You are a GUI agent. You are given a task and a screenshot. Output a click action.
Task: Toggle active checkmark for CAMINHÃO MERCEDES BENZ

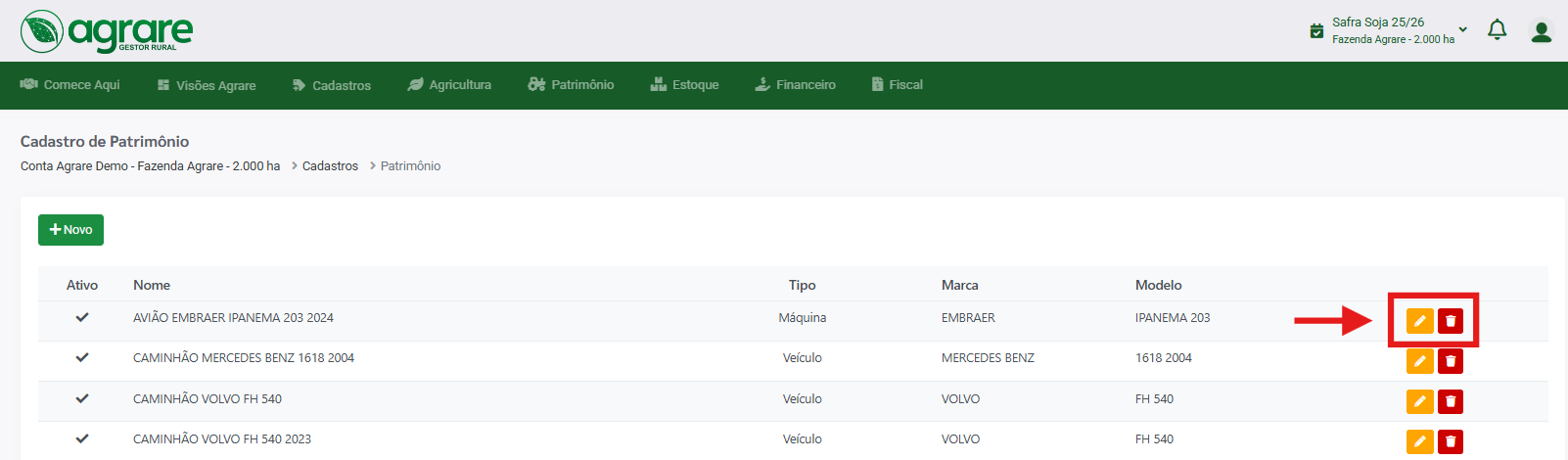tap(82, 357)
